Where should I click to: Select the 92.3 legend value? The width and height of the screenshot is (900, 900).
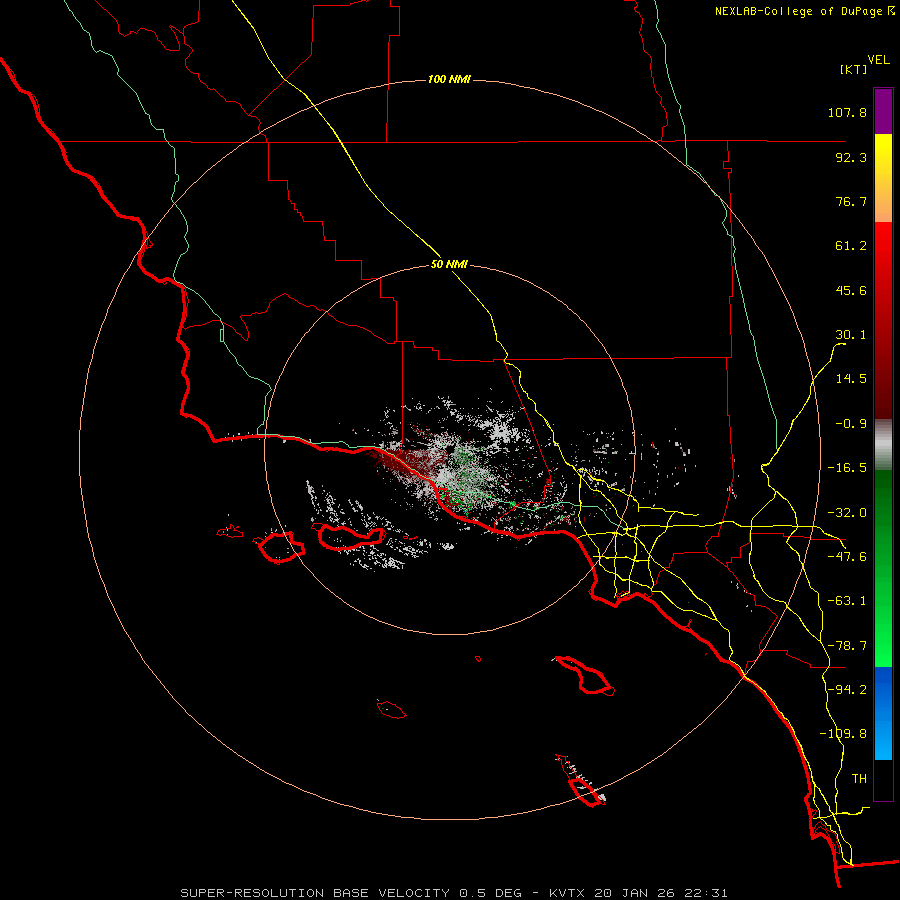point(851,157)
